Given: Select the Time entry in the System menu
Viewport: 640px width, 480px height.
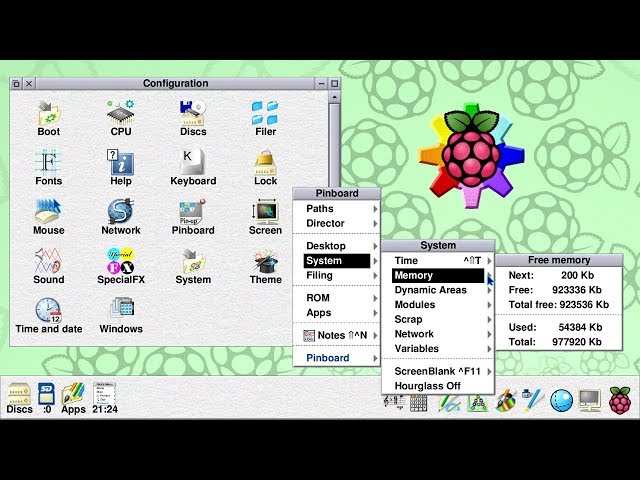Looking at the screenshot, I should click(438, 261).
